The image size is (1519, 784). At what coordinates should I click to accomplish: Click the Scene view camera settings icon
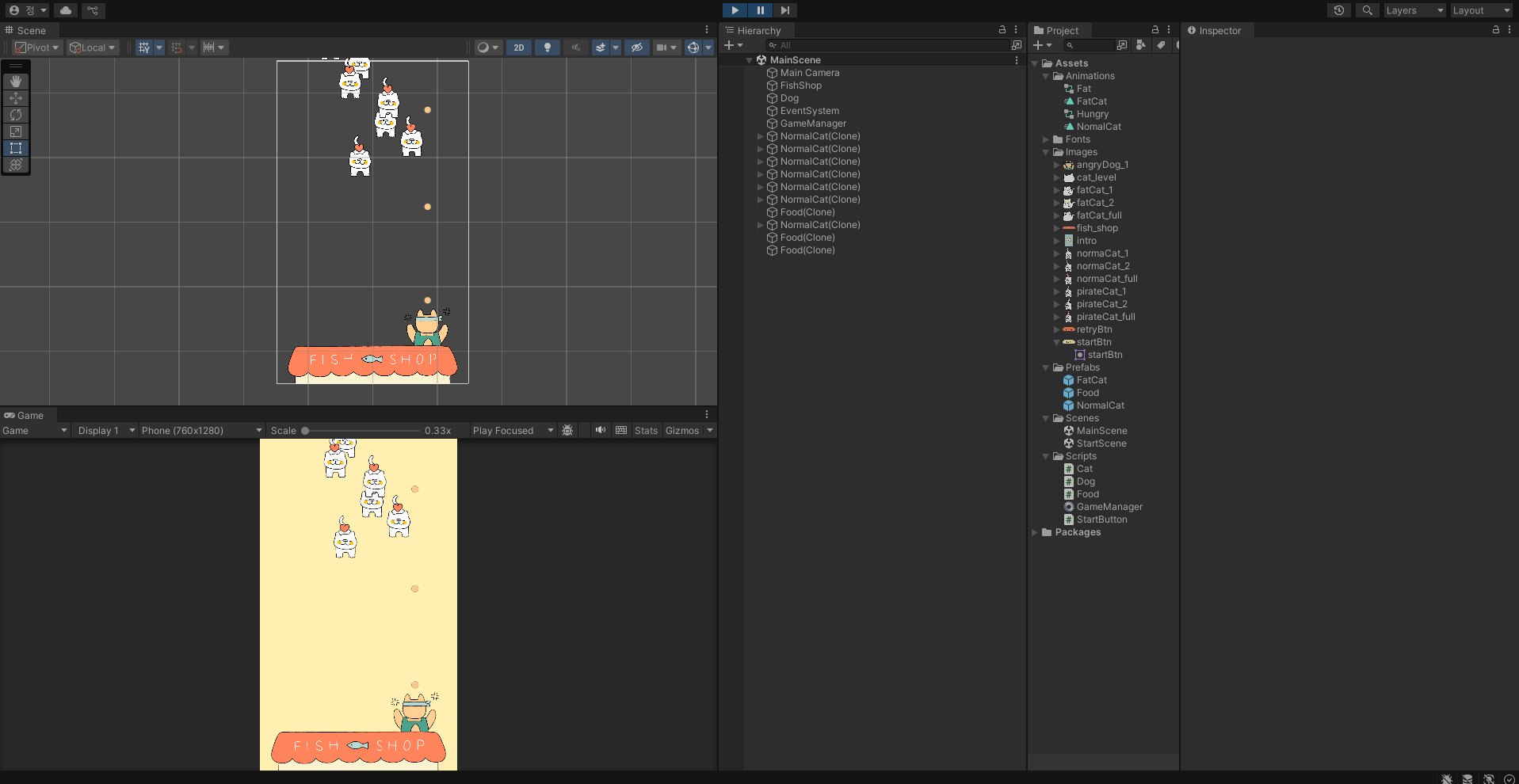coord(666,48)
